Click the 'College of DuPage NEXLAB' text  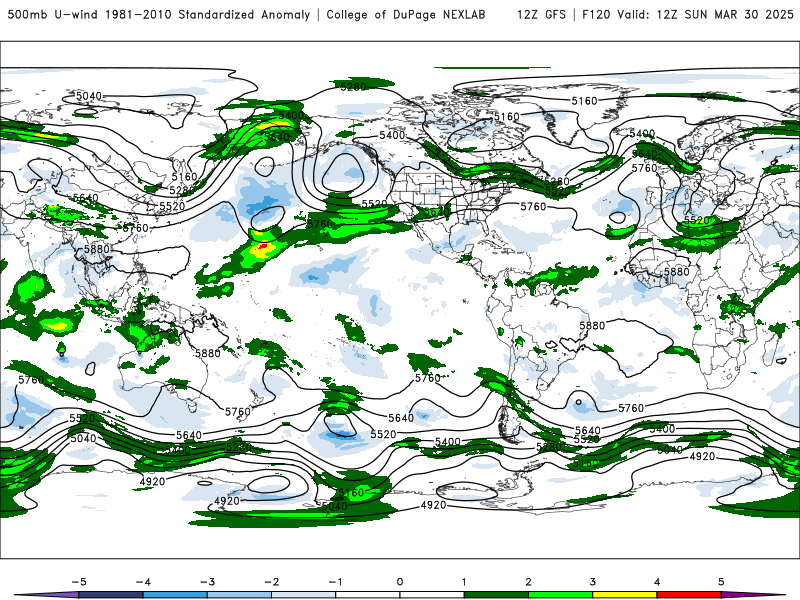click(406, 14)
